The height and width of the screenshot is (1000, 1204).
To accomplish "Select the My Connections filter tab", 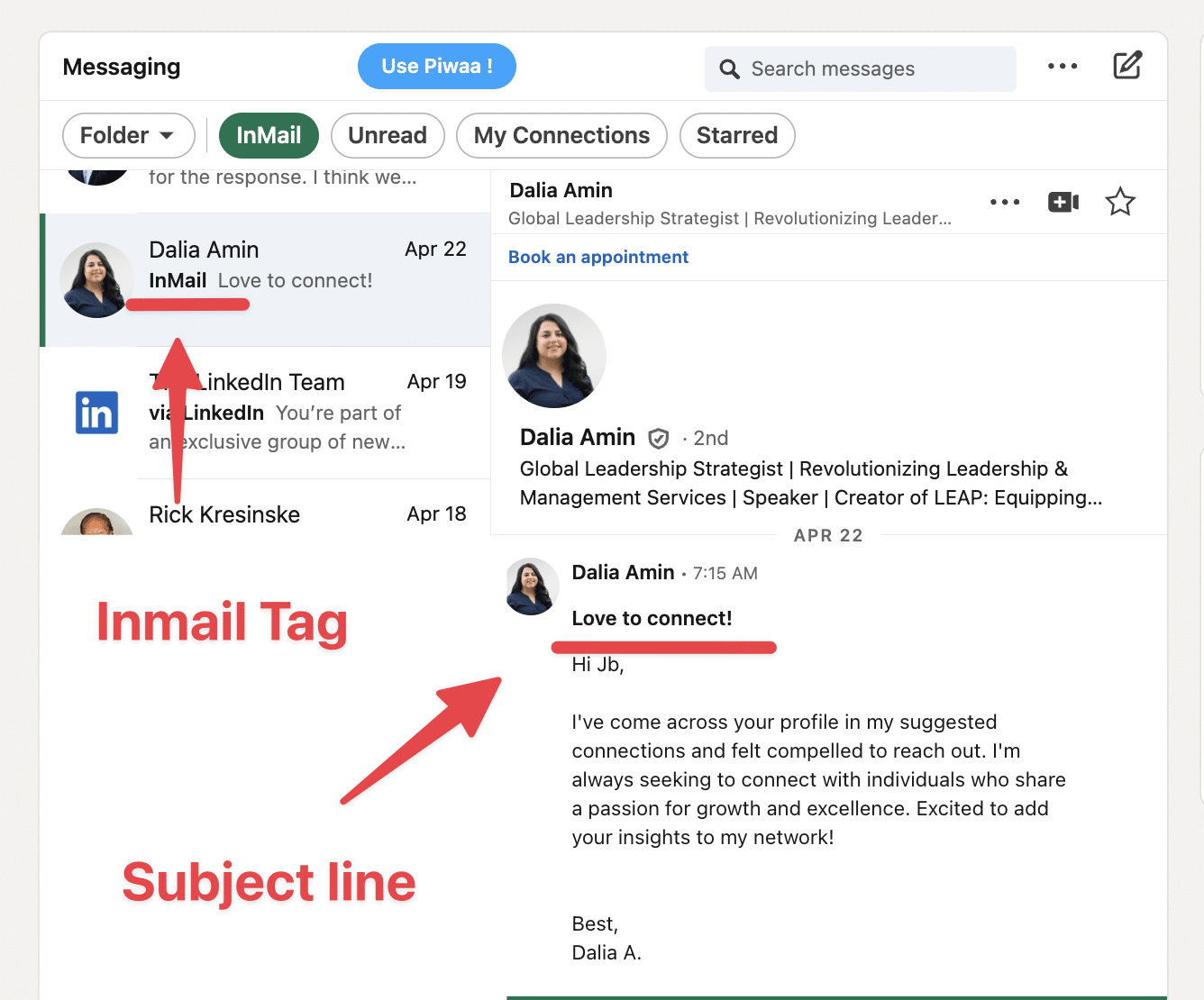I will (x=561, y=135).
